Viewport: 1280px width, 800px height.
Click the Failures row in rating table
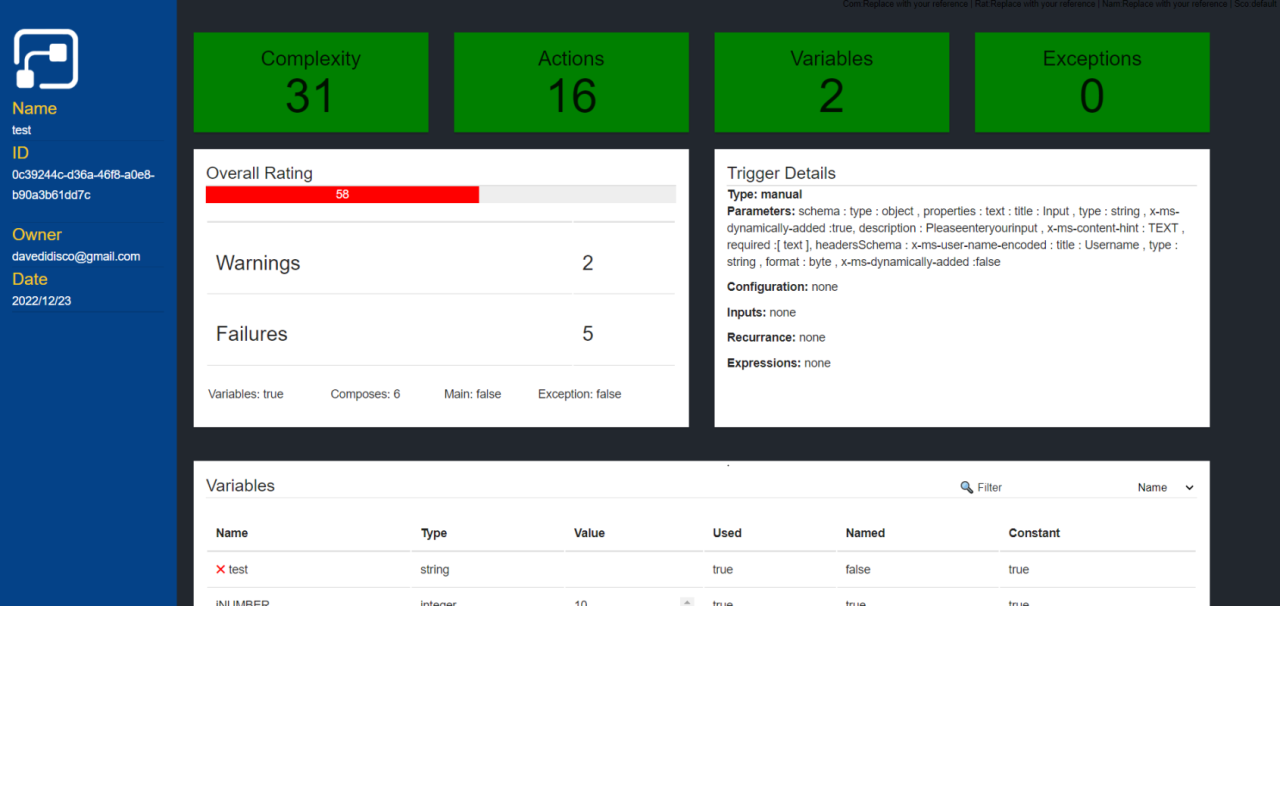(440, 334)
